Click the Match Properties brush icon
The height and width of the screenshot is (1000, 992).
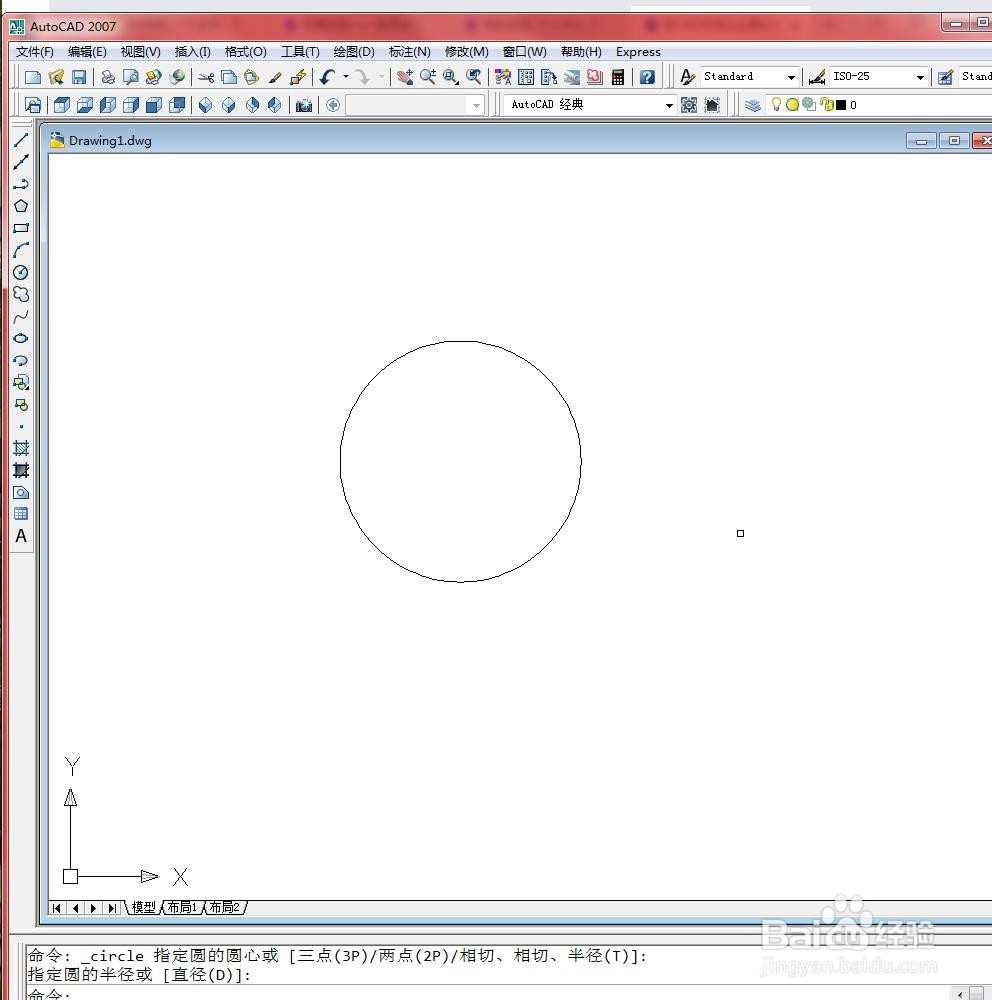click(275, 77)
